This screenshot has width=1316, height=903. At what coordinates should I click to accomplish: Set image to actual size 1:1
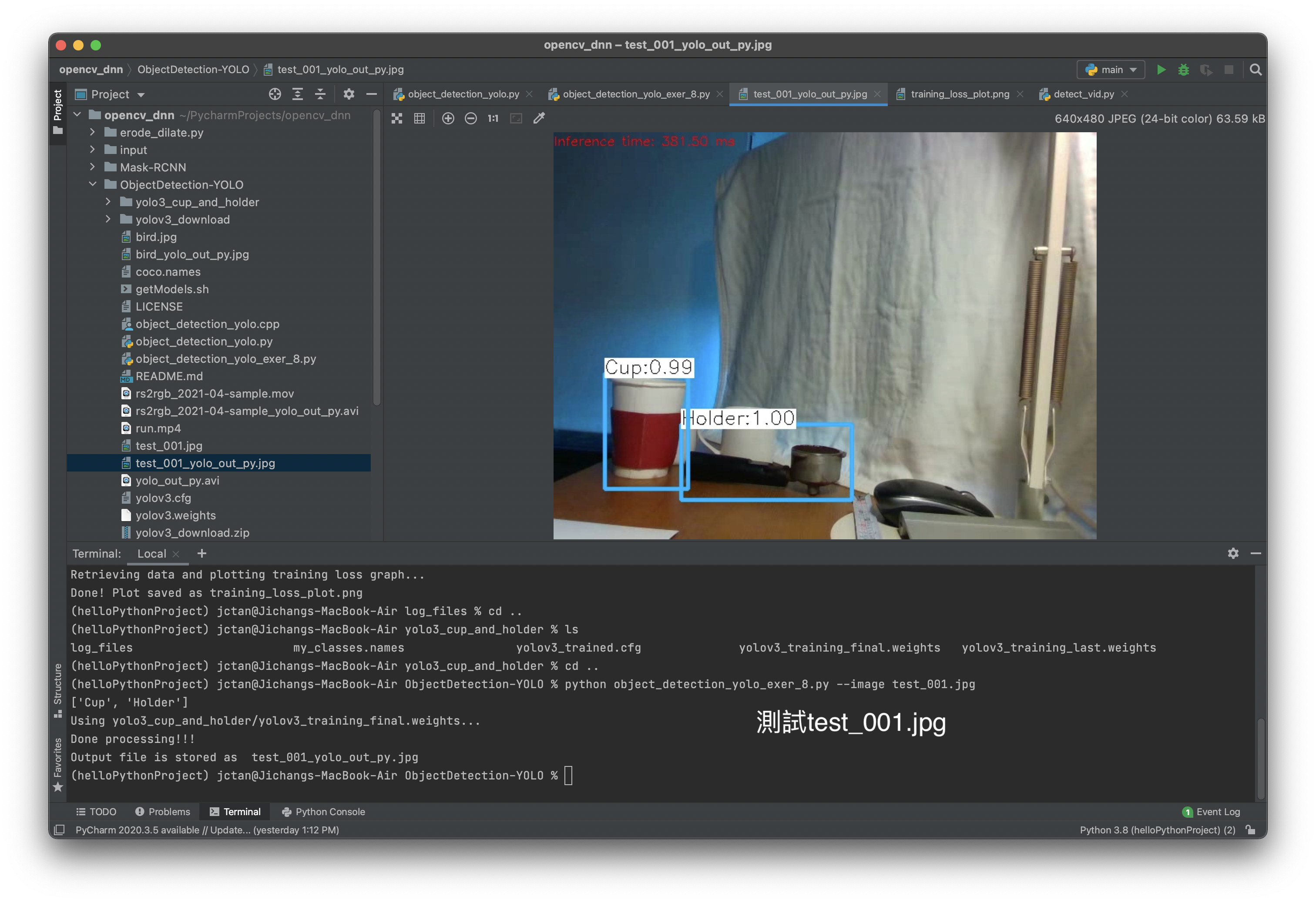(493, 118)
